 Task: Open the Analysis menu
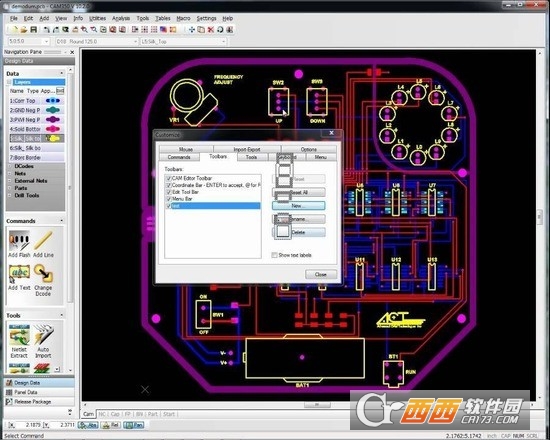coord(121,18)
